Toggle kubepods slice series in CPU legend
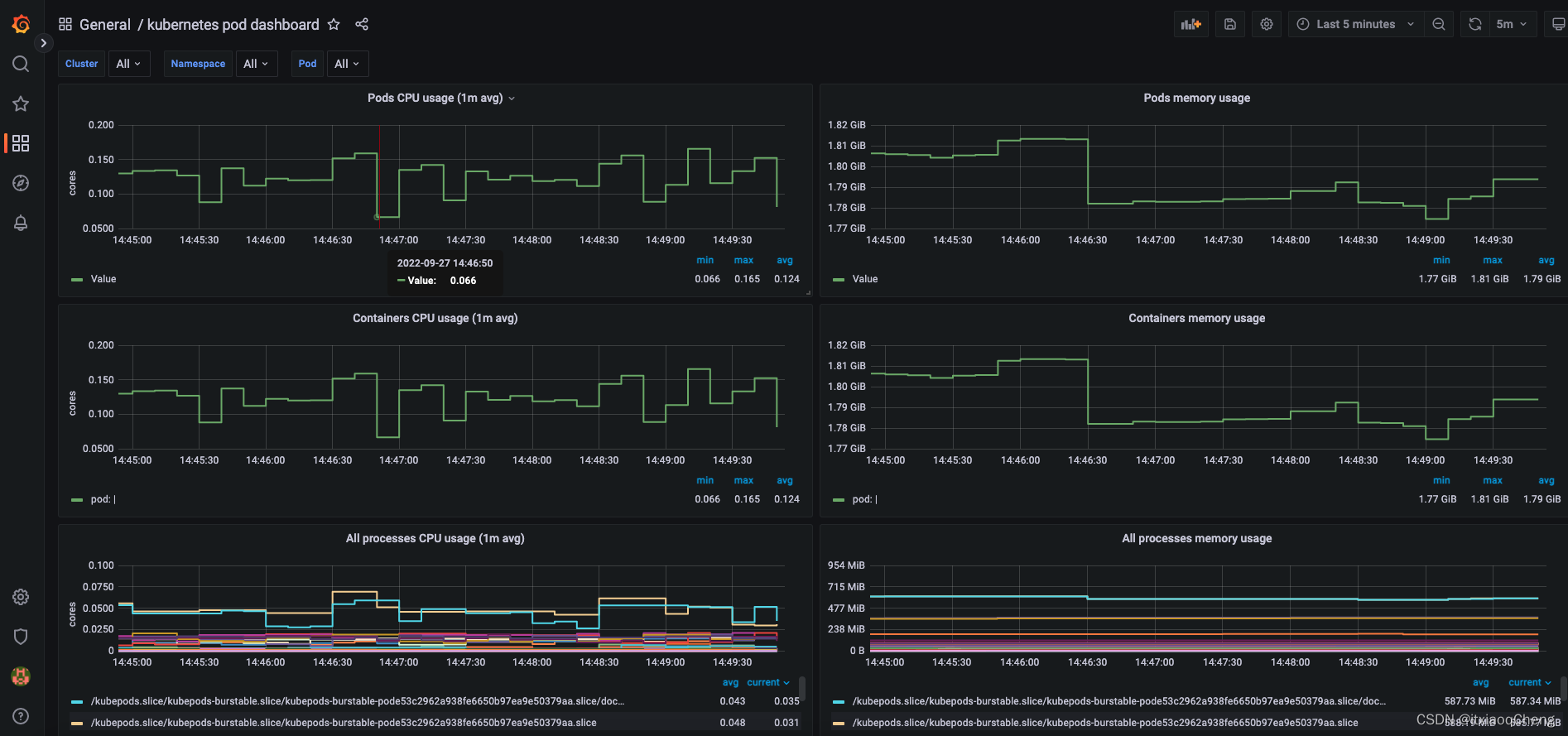The image size is (1568, 736). 344,723
